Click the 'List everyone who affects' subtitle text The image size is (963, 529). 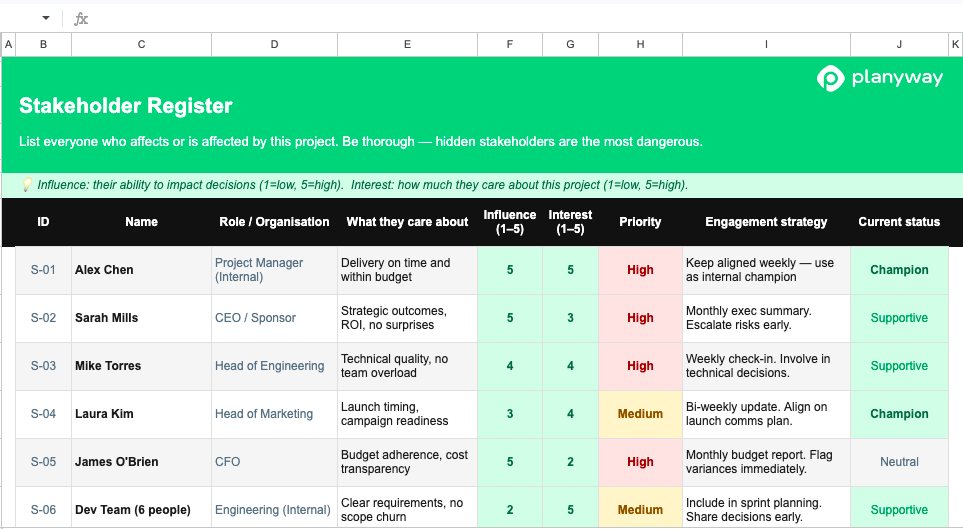(x=361, y=141)
